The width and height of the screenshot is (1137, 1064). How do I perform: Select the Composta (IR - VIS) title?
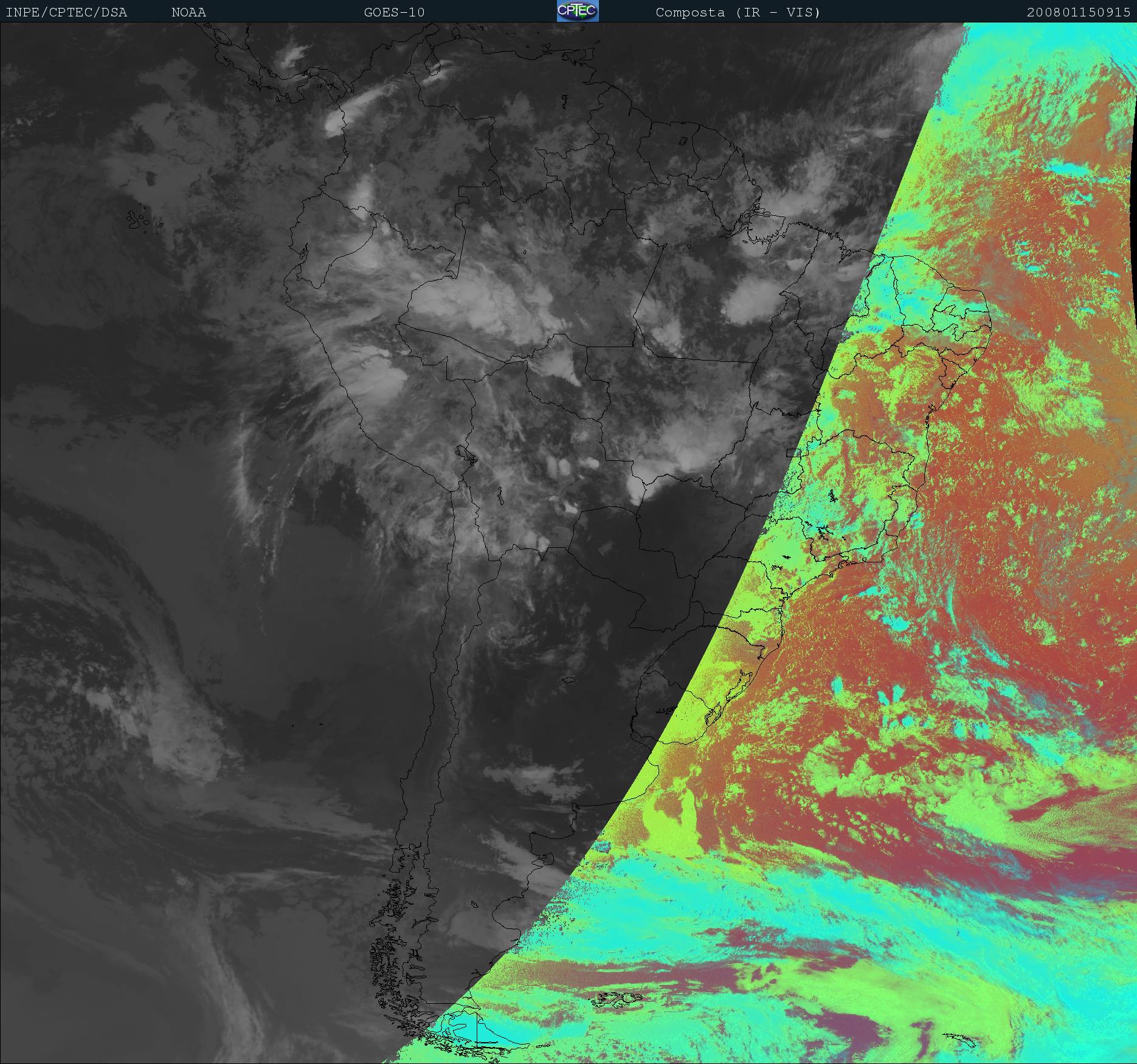(x=738, y=12)
